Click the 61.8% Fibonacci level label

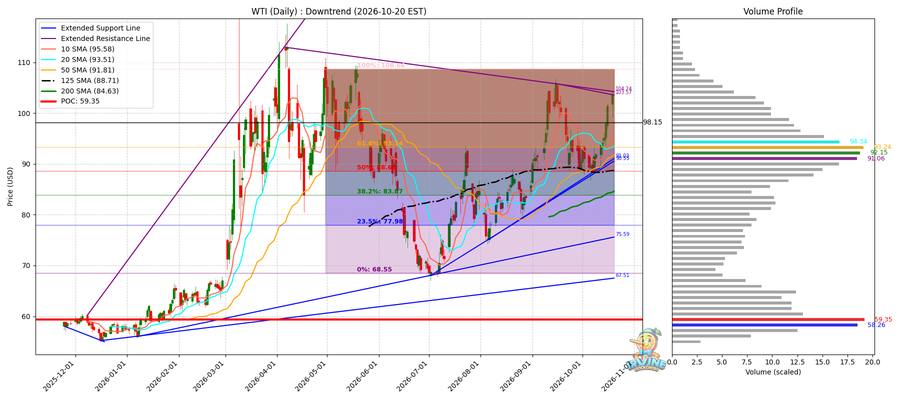(379, 143)
